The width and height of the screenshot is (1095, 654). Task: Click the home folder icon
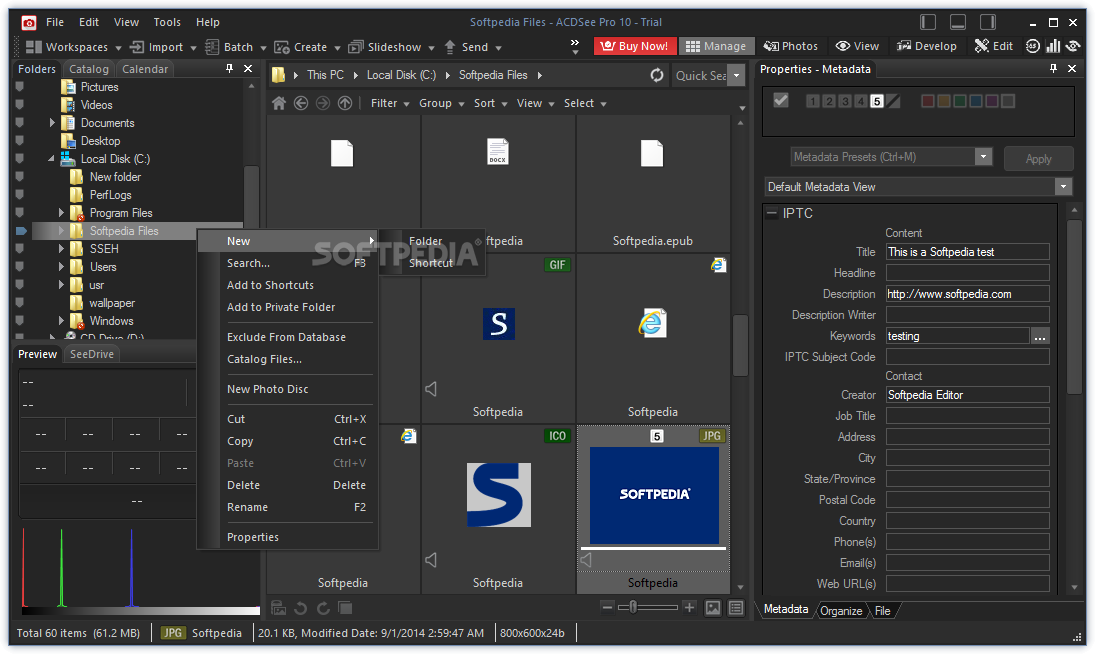point(279,103)
